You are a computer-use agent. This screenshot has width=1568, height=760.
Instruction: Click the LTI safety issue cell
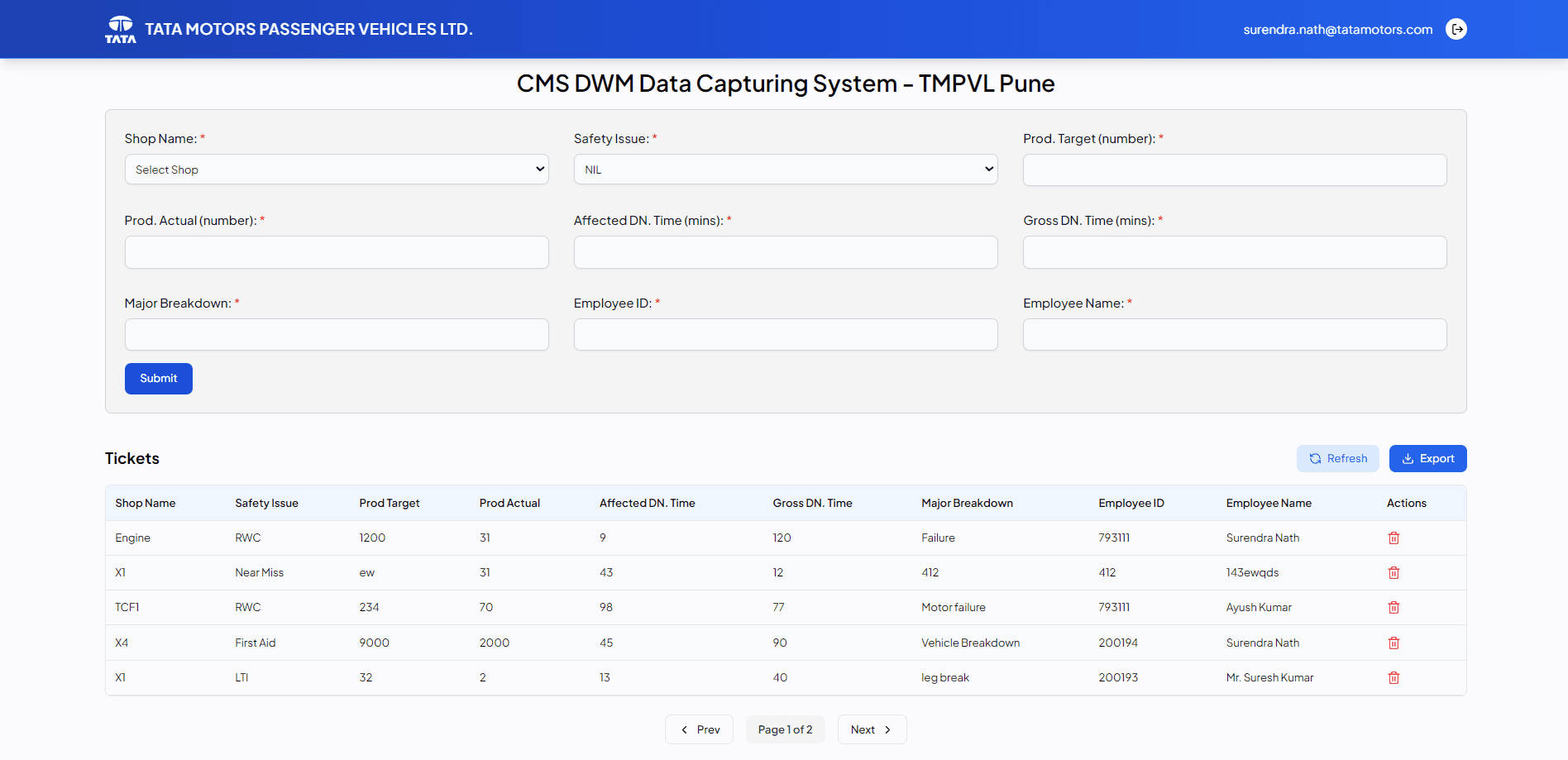241,677
